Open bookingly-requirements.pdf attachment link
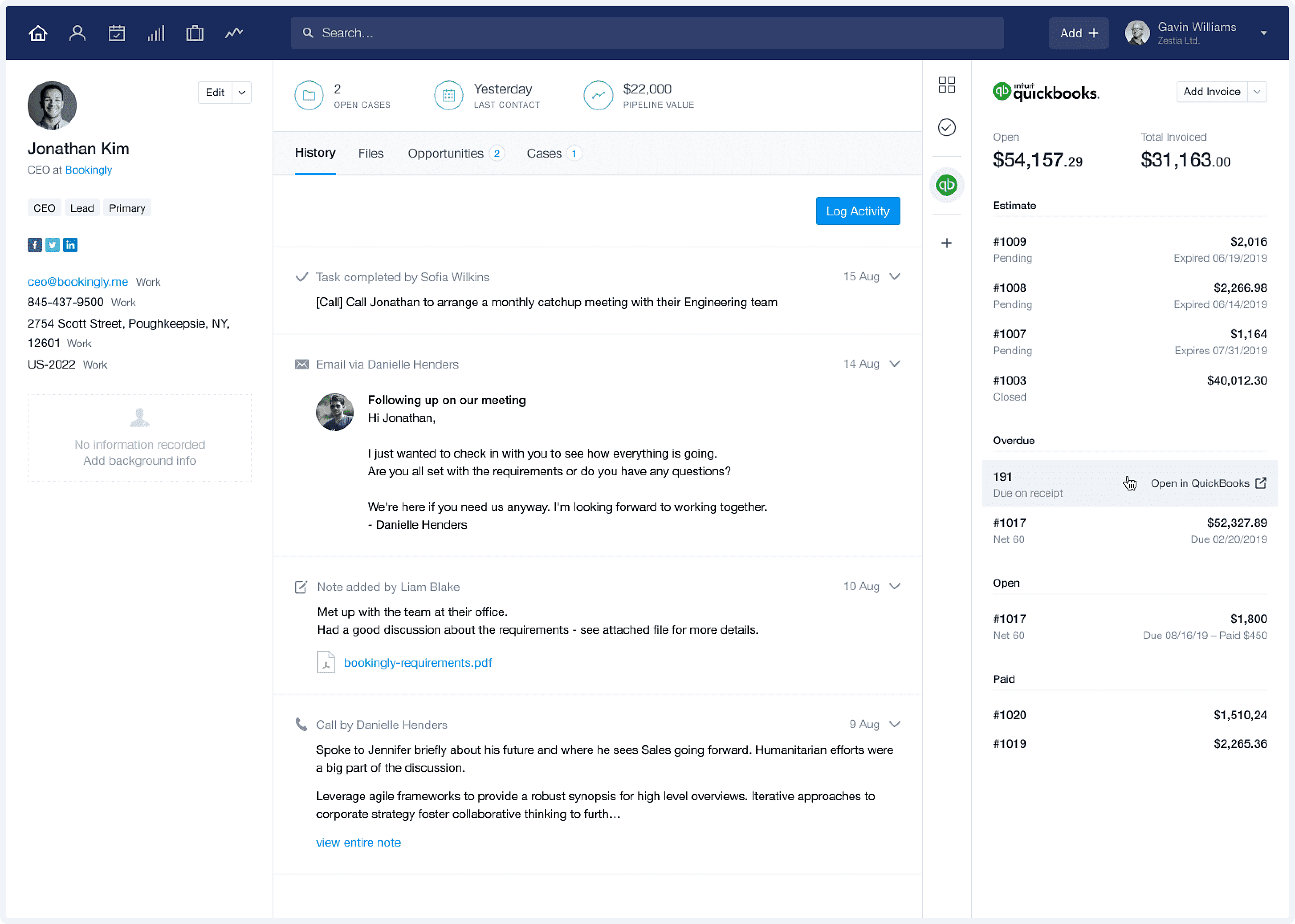 418,662
